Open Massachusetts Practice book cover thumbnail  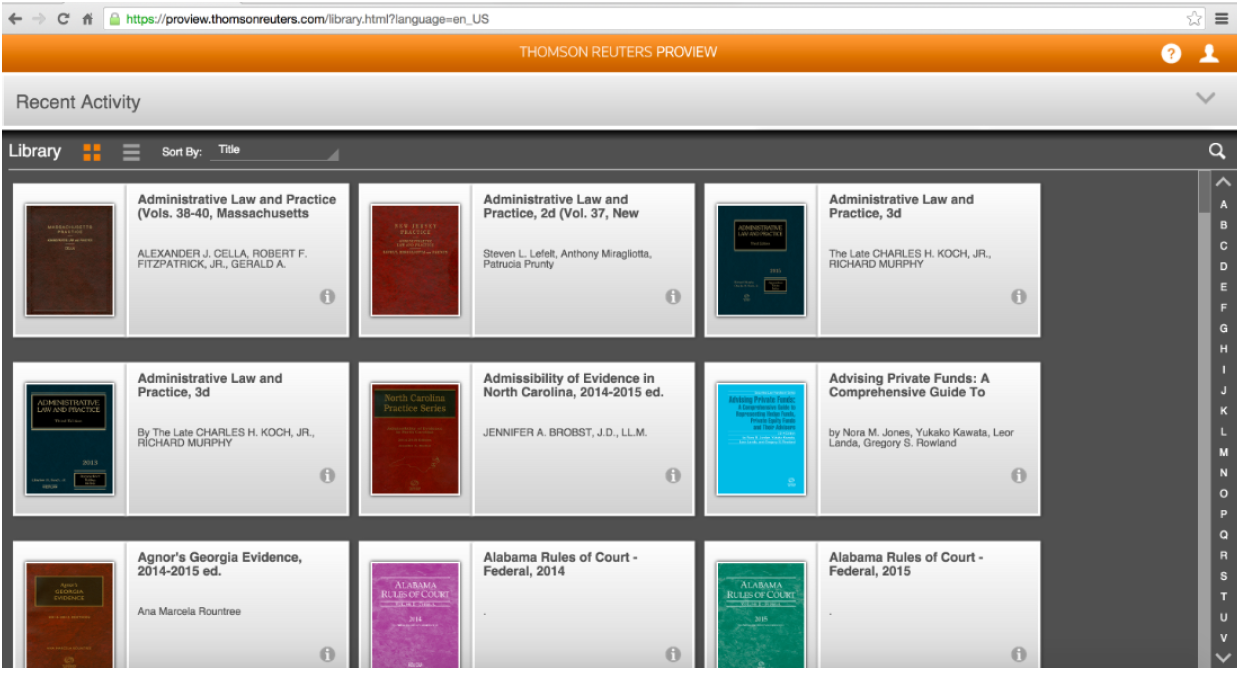click(x=69, y=260)
